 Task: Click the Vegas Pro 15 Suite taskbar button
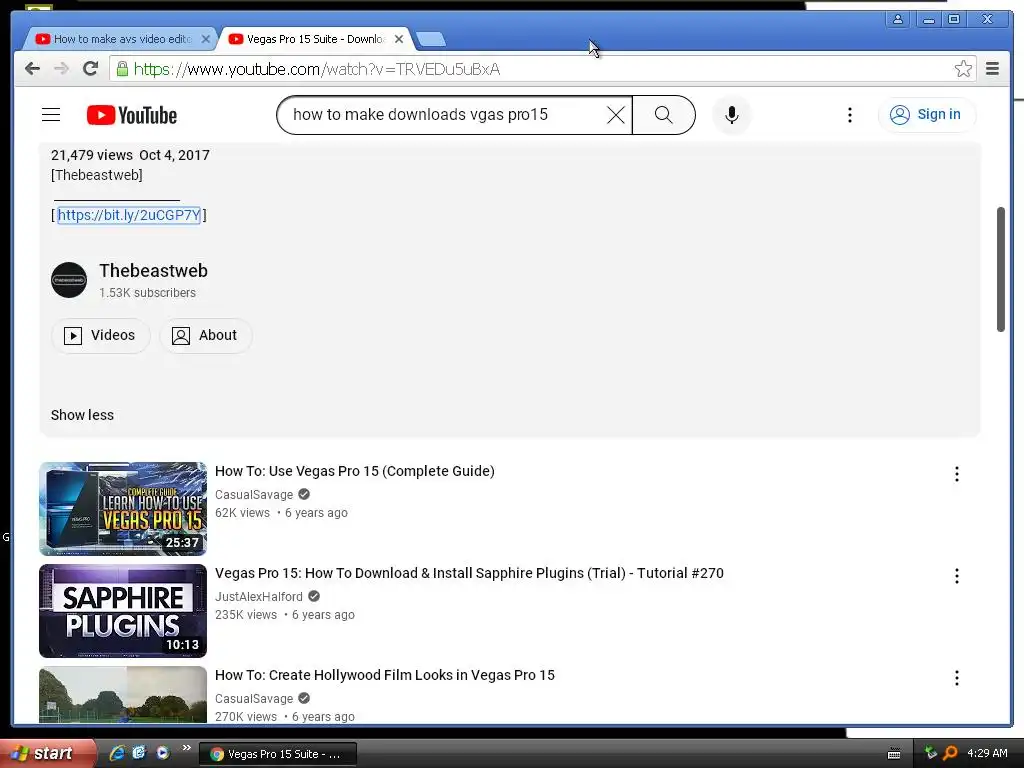(278, 754)
